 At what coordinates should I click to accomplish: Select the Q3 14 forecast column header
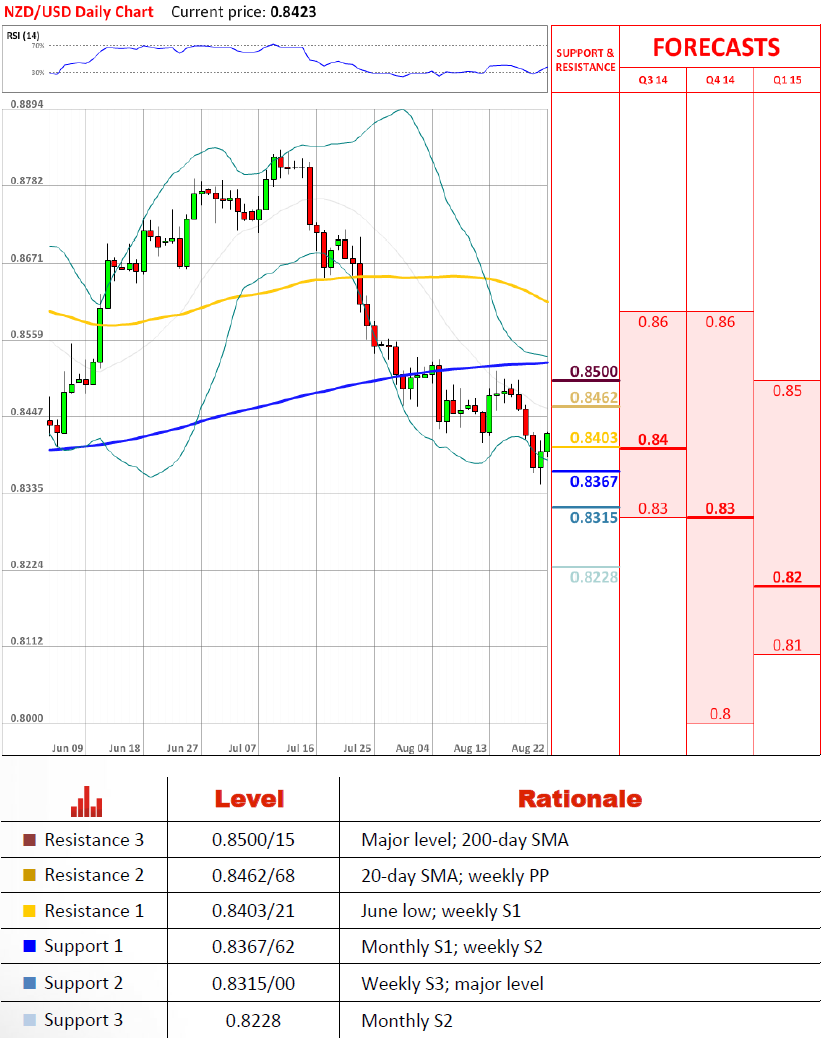[x=653, y=80]
